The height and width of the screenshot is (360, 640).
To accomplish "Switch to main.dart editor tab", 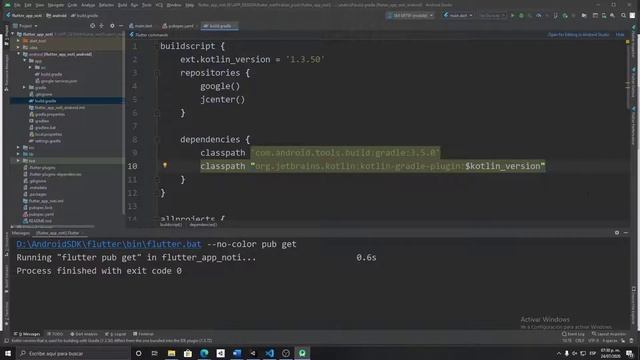I will click(141, 26).
